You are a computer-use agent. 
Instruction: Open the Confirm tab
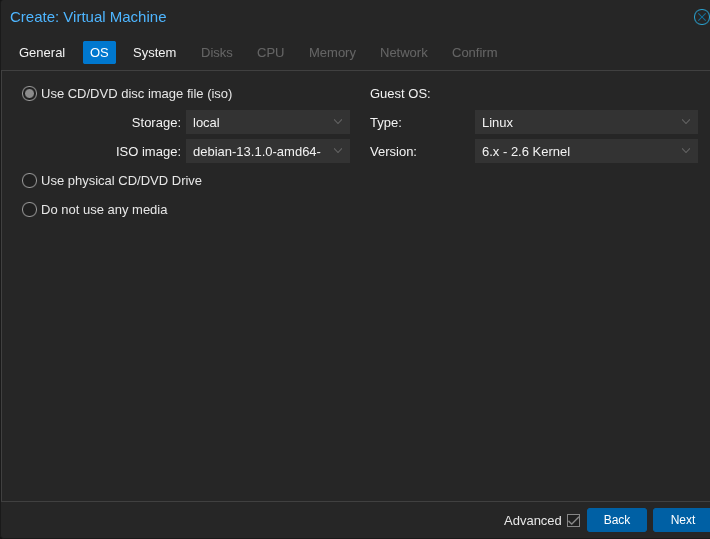474,52
